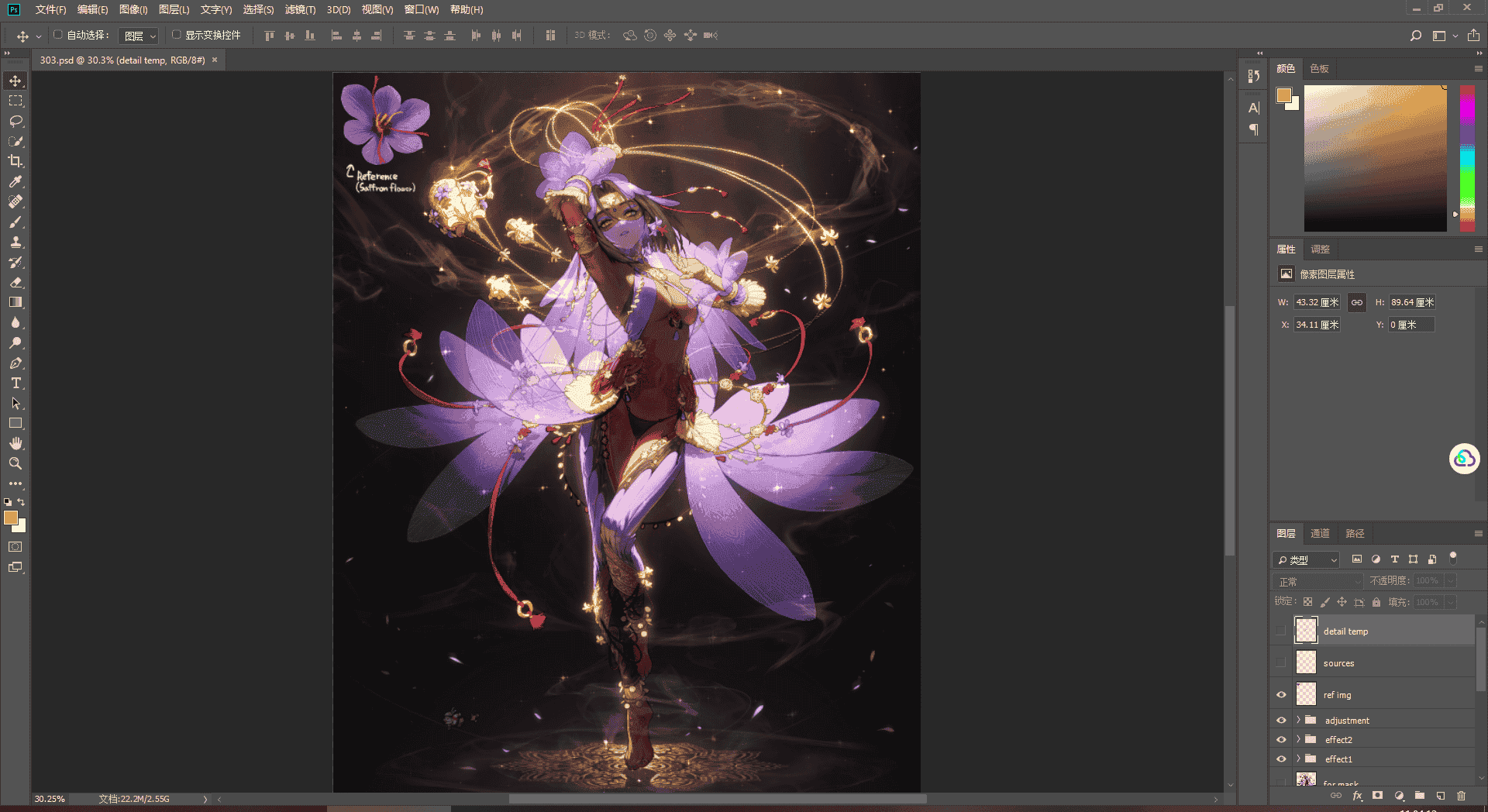This screenshot has width=1488, height=812.
Task: Close the 303.psd document tab
Action: pos(215,60)
